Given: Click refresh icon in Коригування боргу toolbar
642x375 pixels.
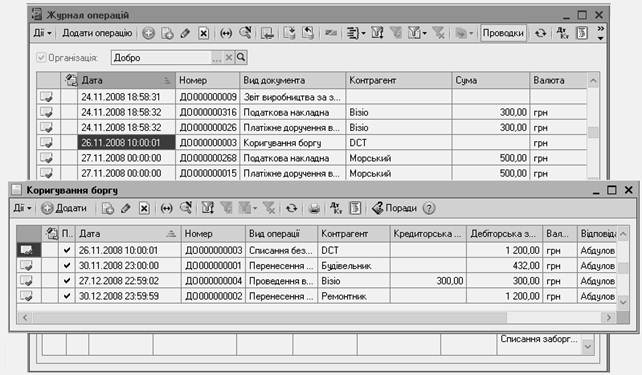Looking at the screenshot, I should pyautogui.click(x=292, y=208).
